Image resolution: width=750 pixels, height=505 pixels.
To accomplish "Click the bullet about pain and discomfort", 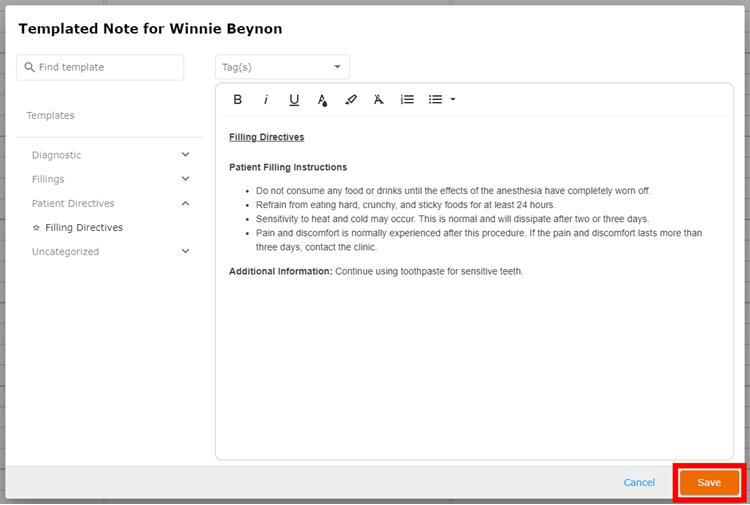I will click(479, 240).
